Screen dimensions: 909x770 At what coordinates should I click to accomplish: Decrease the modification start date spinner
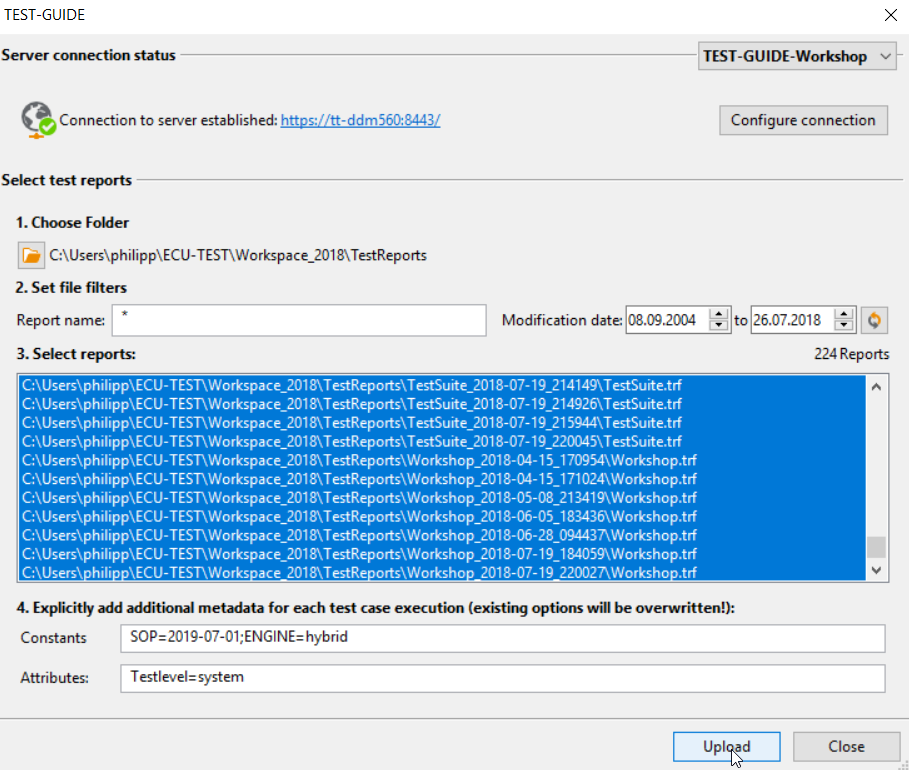pyautogui.click(x=718, y=327)
